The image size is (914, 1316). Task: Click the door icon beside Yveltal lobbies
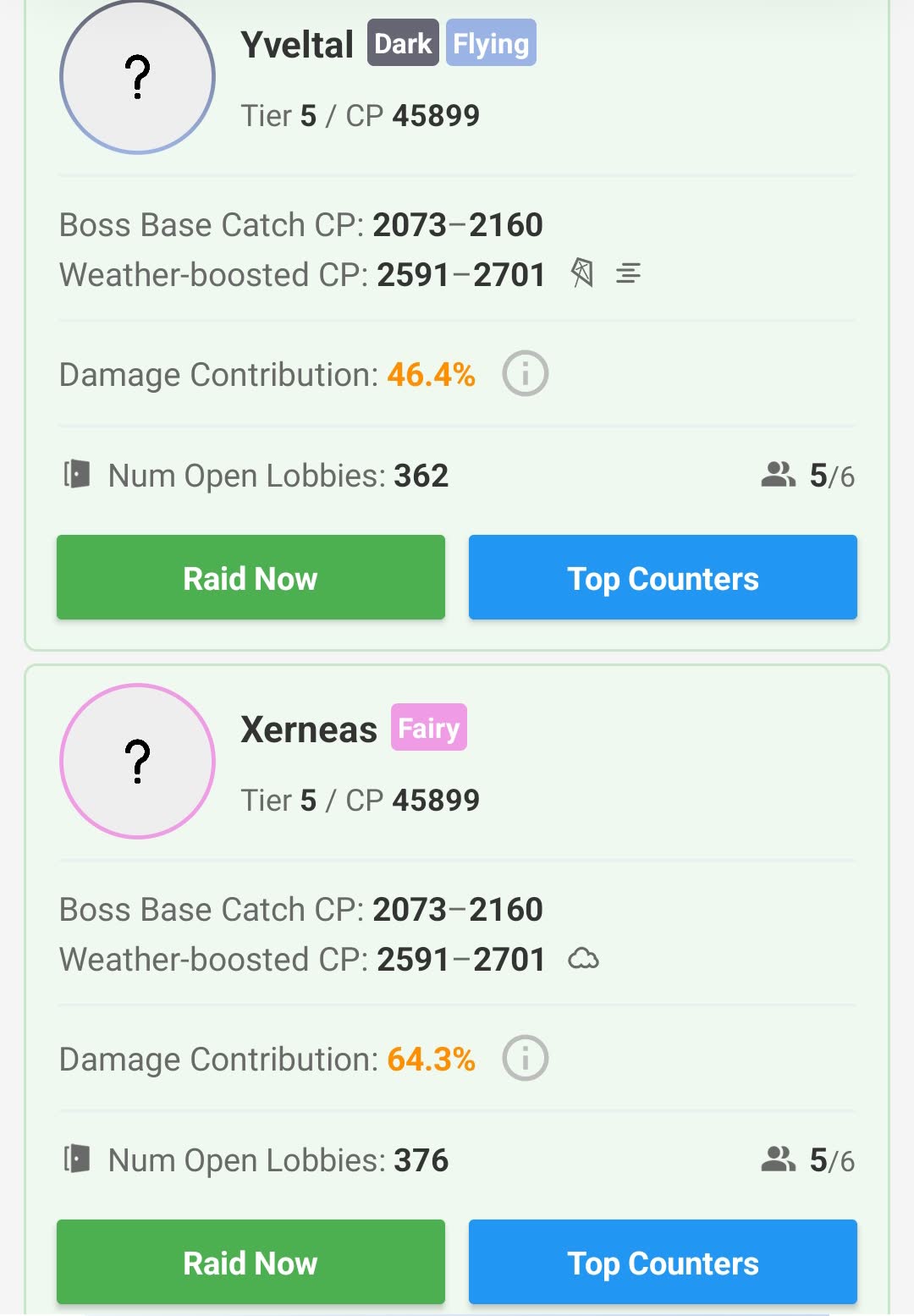click(x=77, y=475)
